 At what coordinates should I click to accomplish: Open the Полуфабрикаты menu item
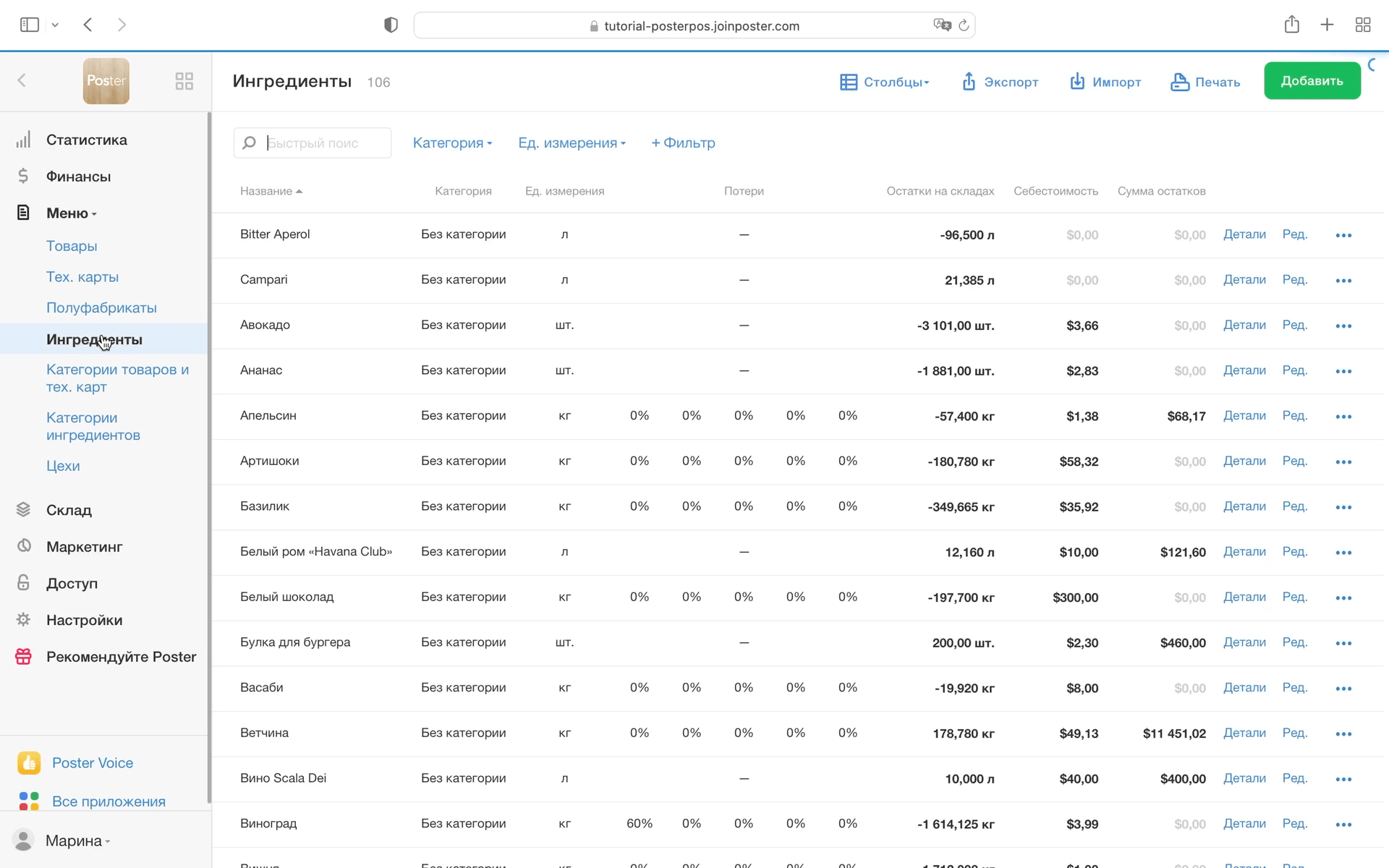(101, 308)
